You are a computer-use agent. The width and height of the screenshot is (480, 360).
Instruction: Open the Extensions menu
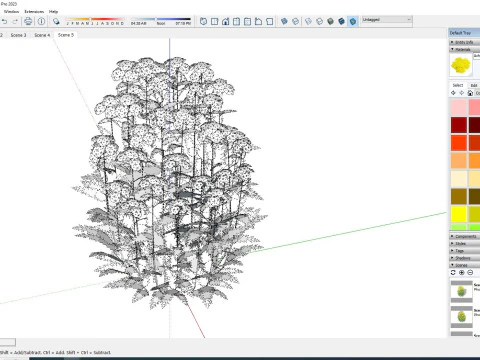click(x=34, y=12)
